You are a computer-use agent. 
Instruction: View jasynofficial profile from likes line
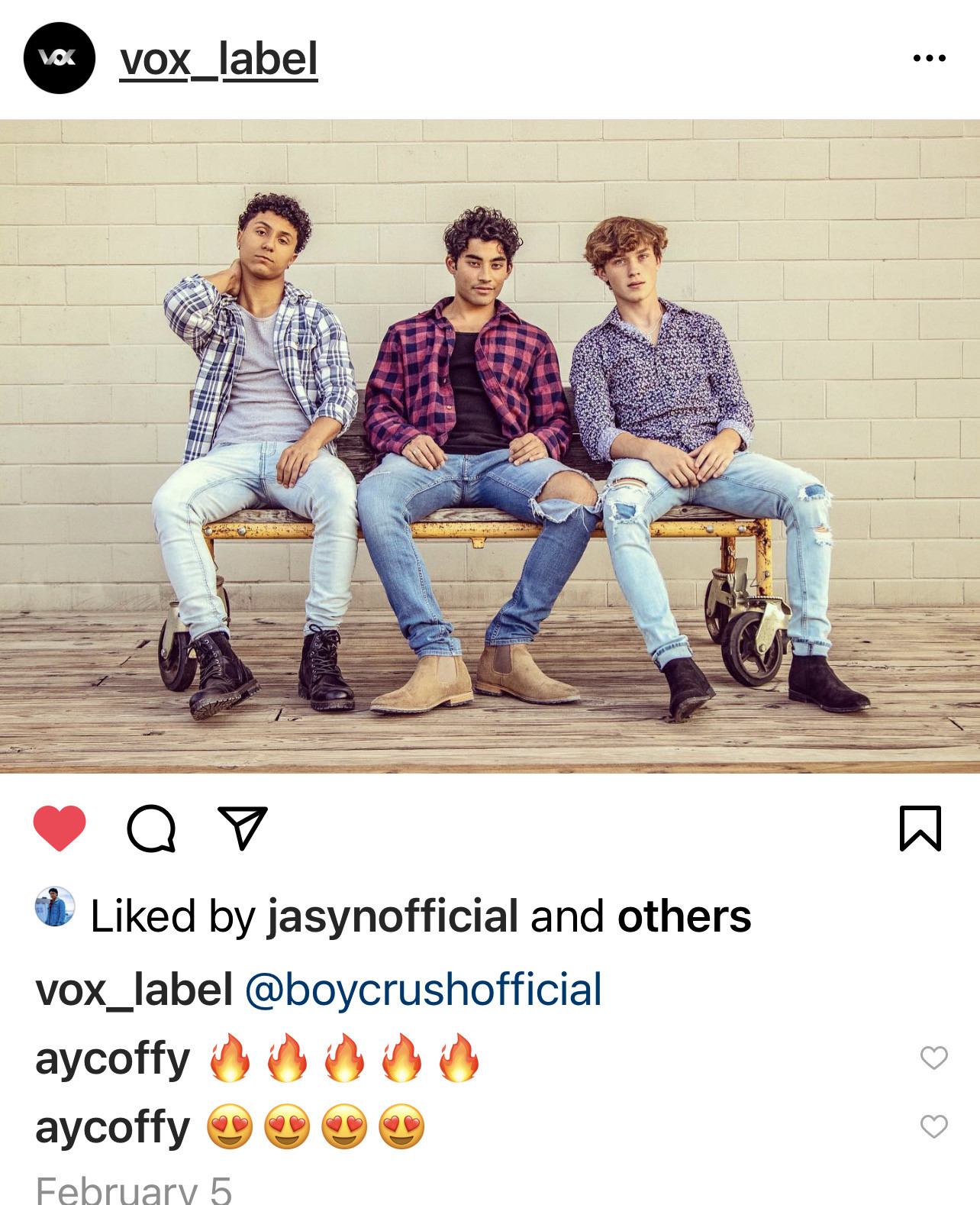tap(393, 916)
